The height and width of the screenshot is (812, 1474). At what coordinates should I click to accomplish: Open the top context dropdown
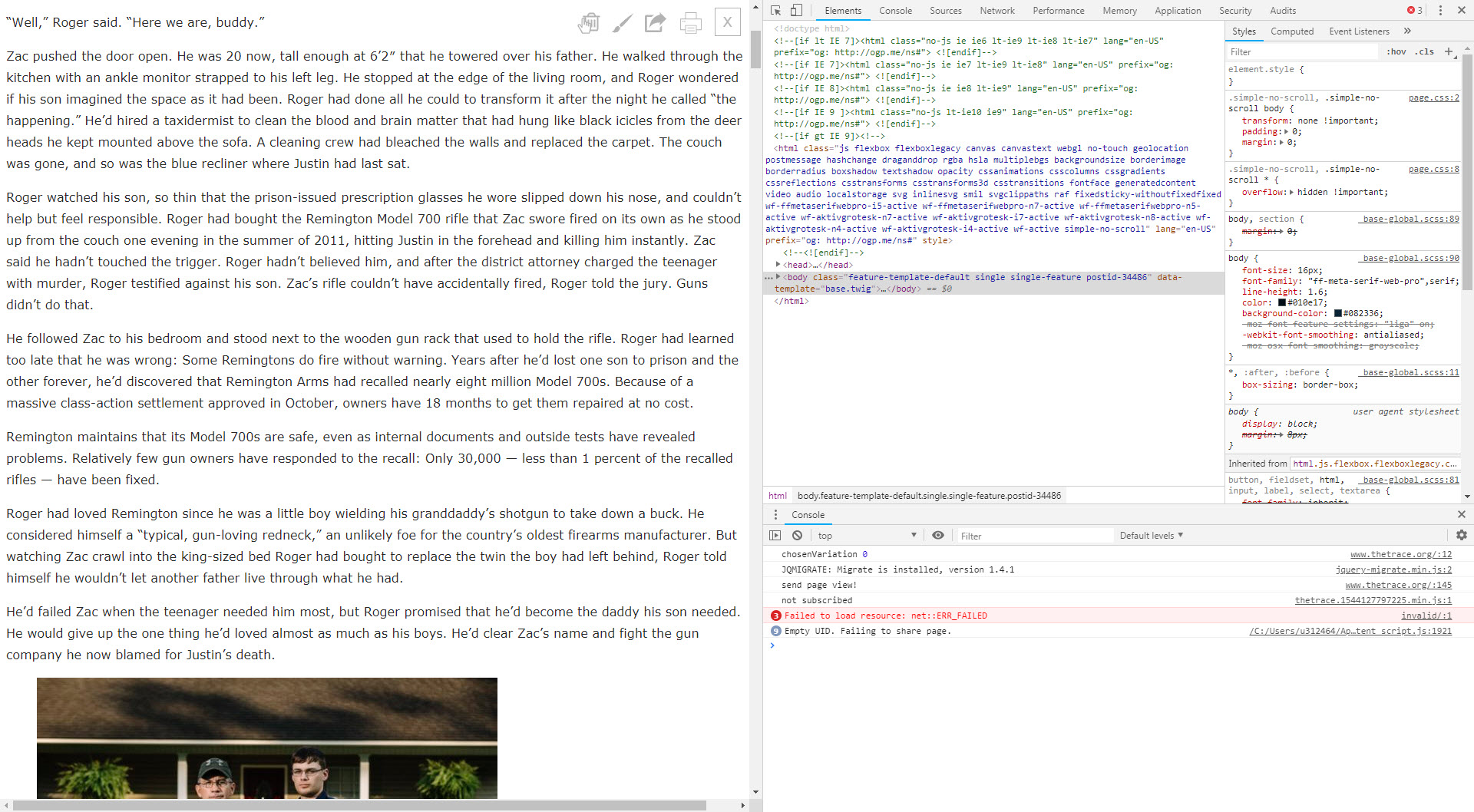[x=867, y=536]
